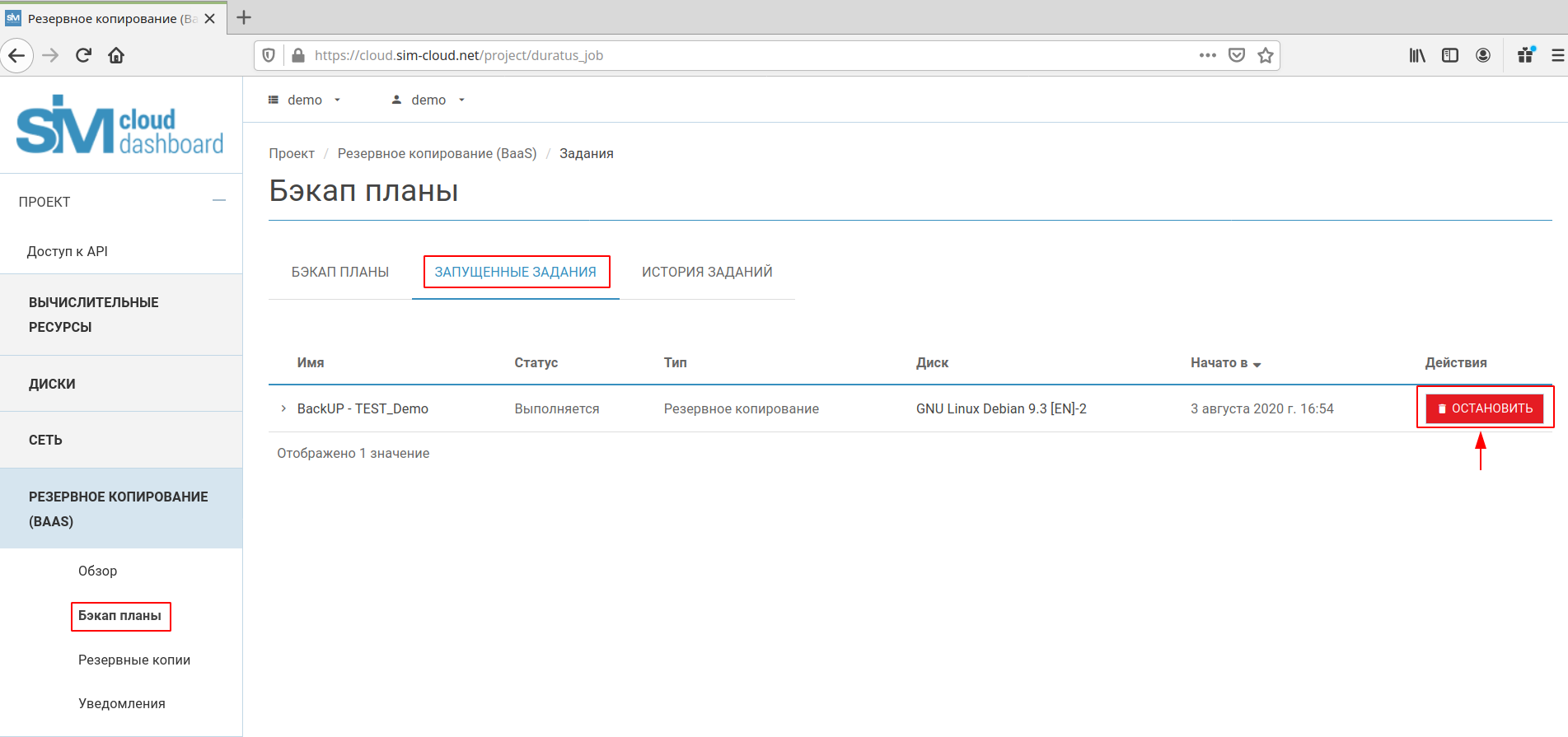
Task: Toggle the browser sidebar view icon
Action: (1449, 55)
